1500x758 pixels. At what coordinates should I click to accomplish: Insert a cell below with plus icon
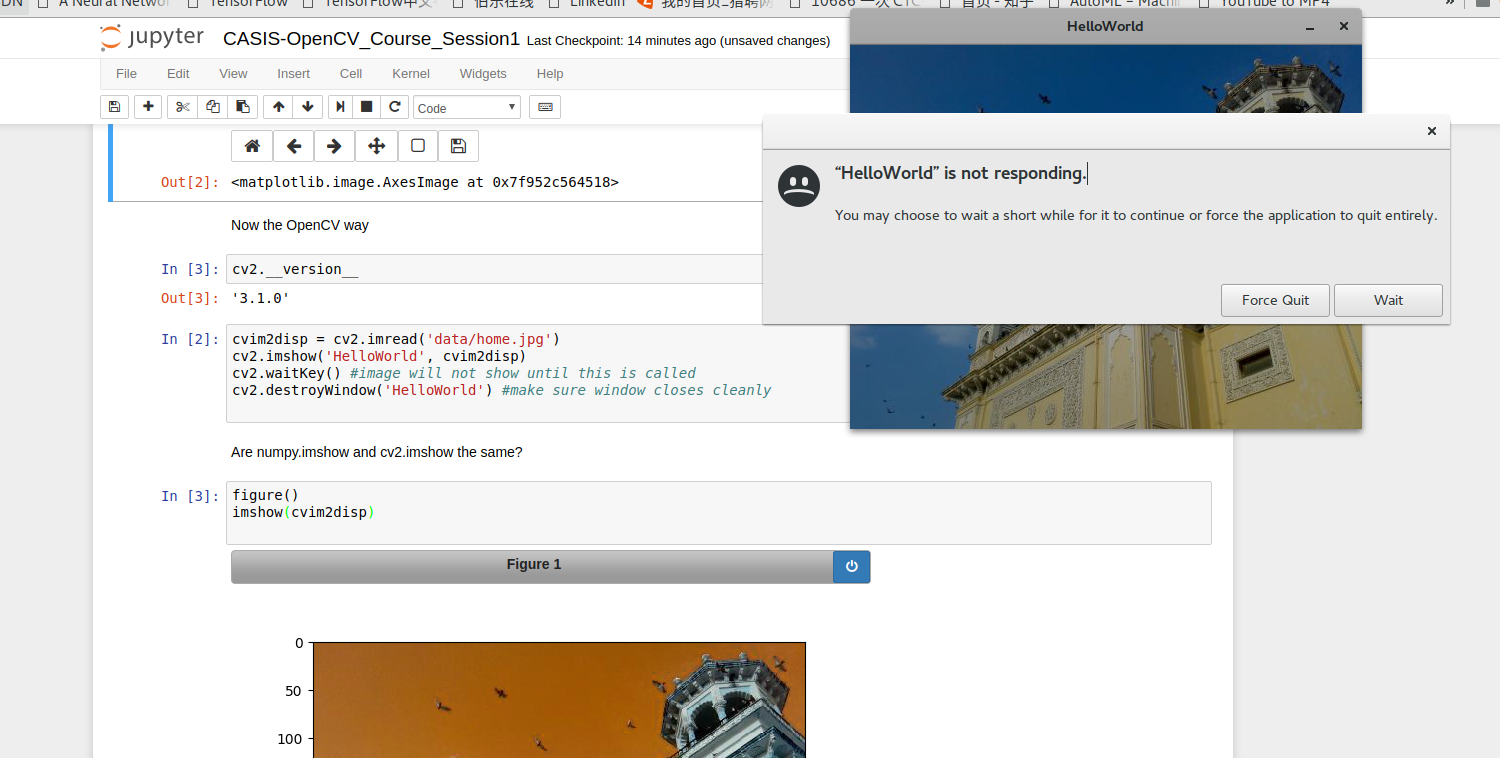click(x=148, y=107)
